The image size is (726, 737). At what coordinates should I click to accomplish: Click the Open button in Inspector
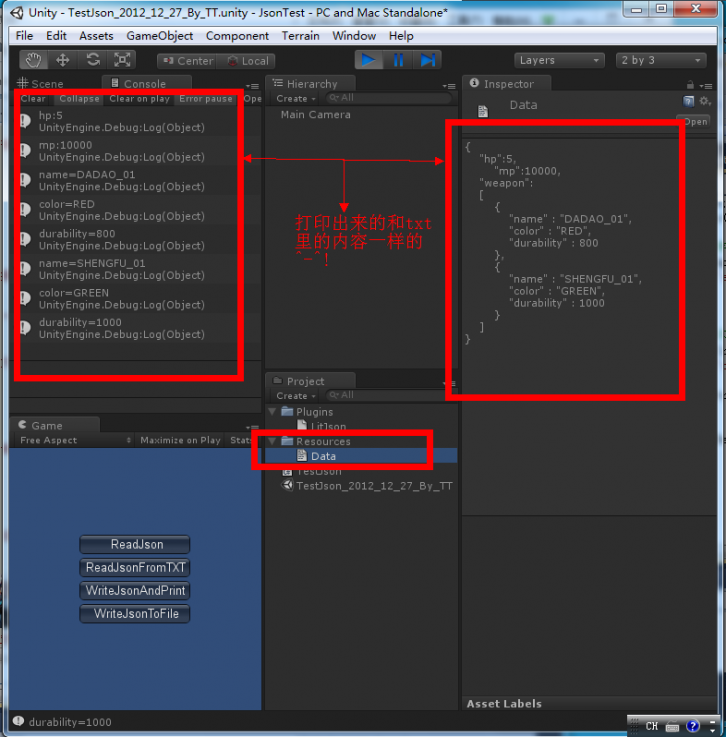tap(696, 121)
